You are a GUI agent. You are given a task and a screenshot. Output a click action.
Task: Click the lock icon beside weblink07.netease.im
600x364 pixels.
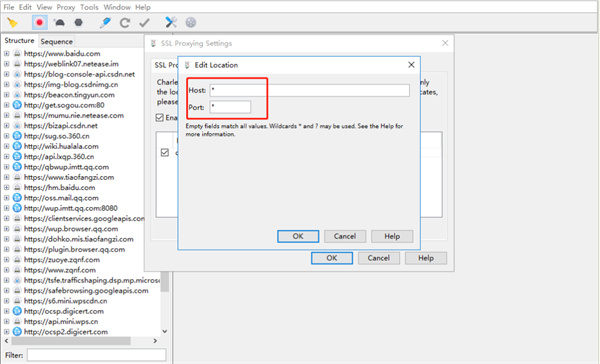pos(17,64)
